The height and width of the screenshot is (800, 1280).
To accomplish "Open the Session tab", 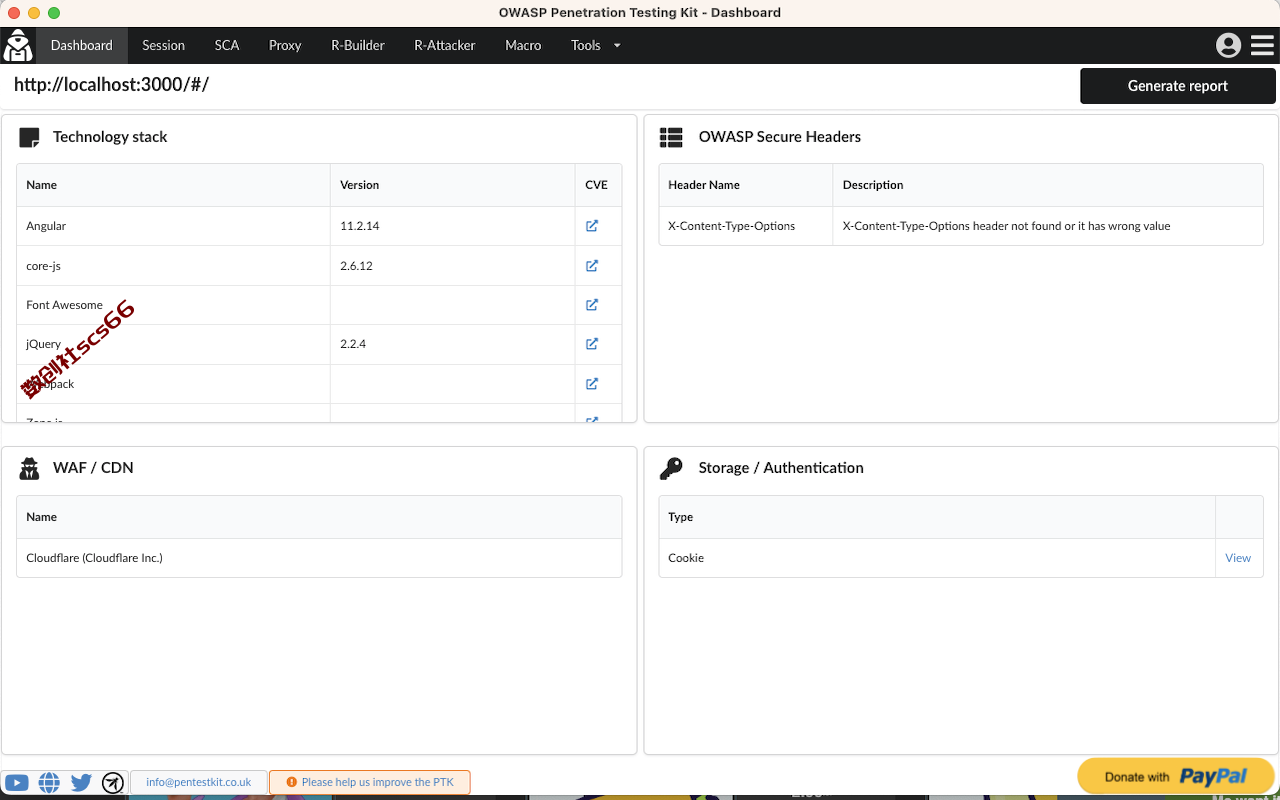I will click(x=163, y=45).
